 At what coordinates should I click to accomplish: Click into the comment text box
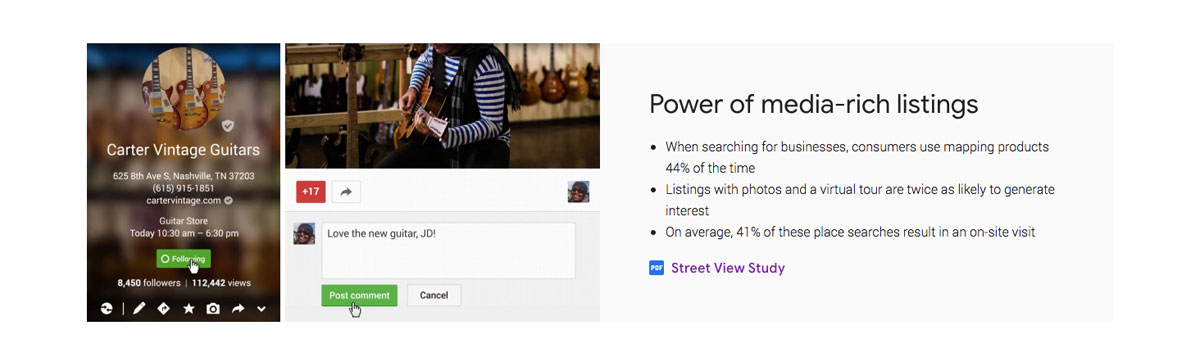(448, 250)
